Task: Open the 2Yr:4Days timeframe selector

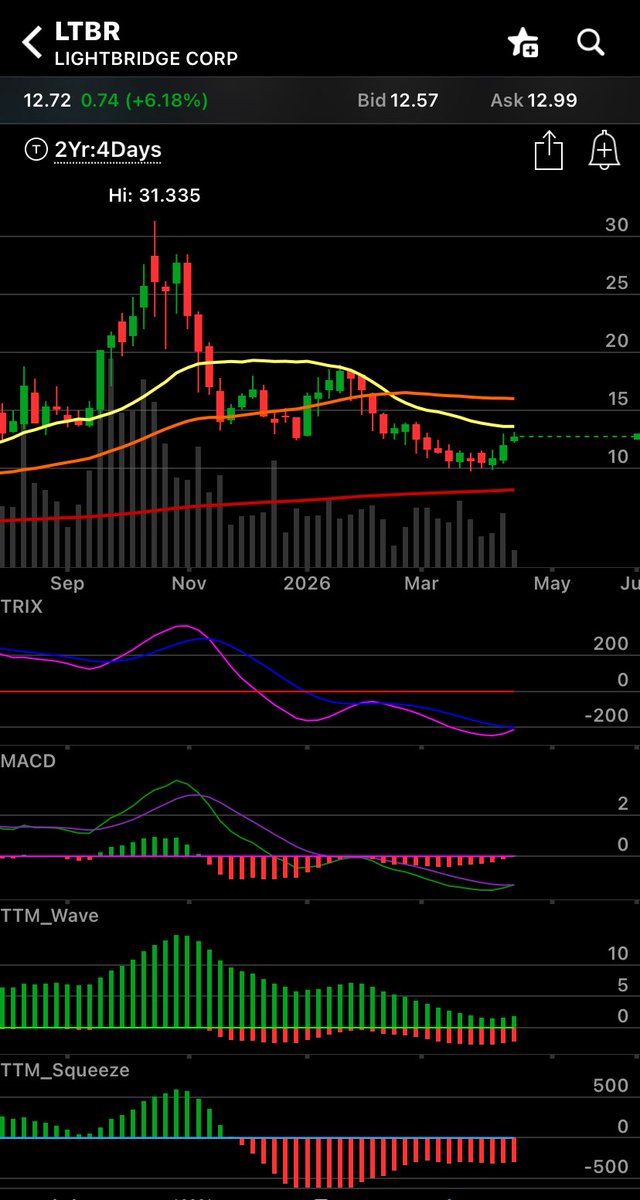Action: 108,150
